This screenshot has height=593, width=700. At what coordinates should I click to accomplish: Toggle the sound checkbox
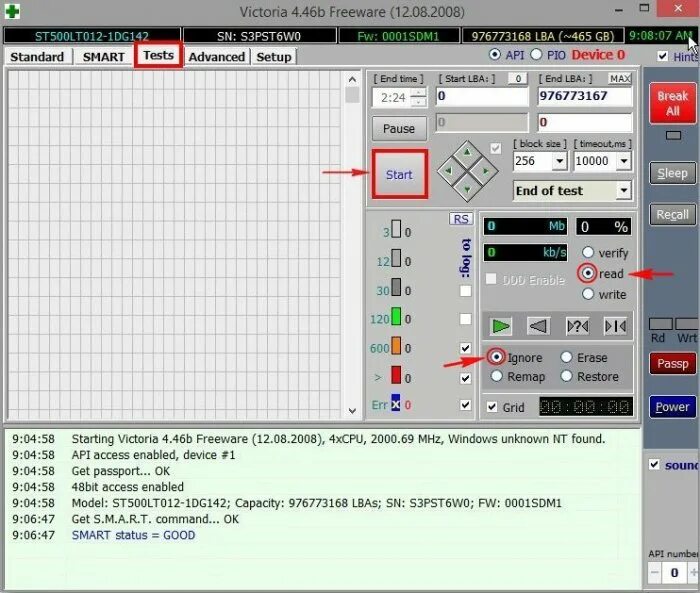654,464
